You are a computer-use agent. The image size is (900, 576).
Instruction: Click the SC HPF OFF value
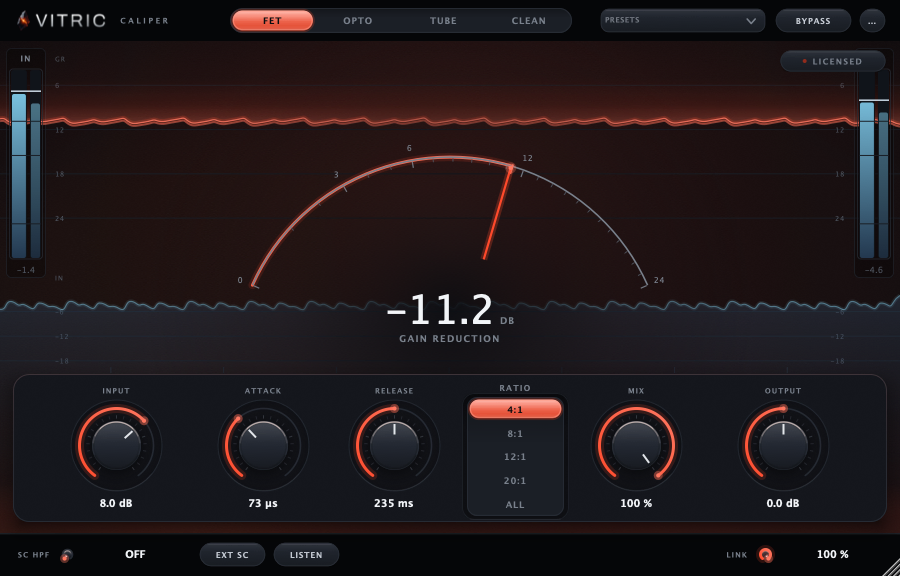pos(135,554)
